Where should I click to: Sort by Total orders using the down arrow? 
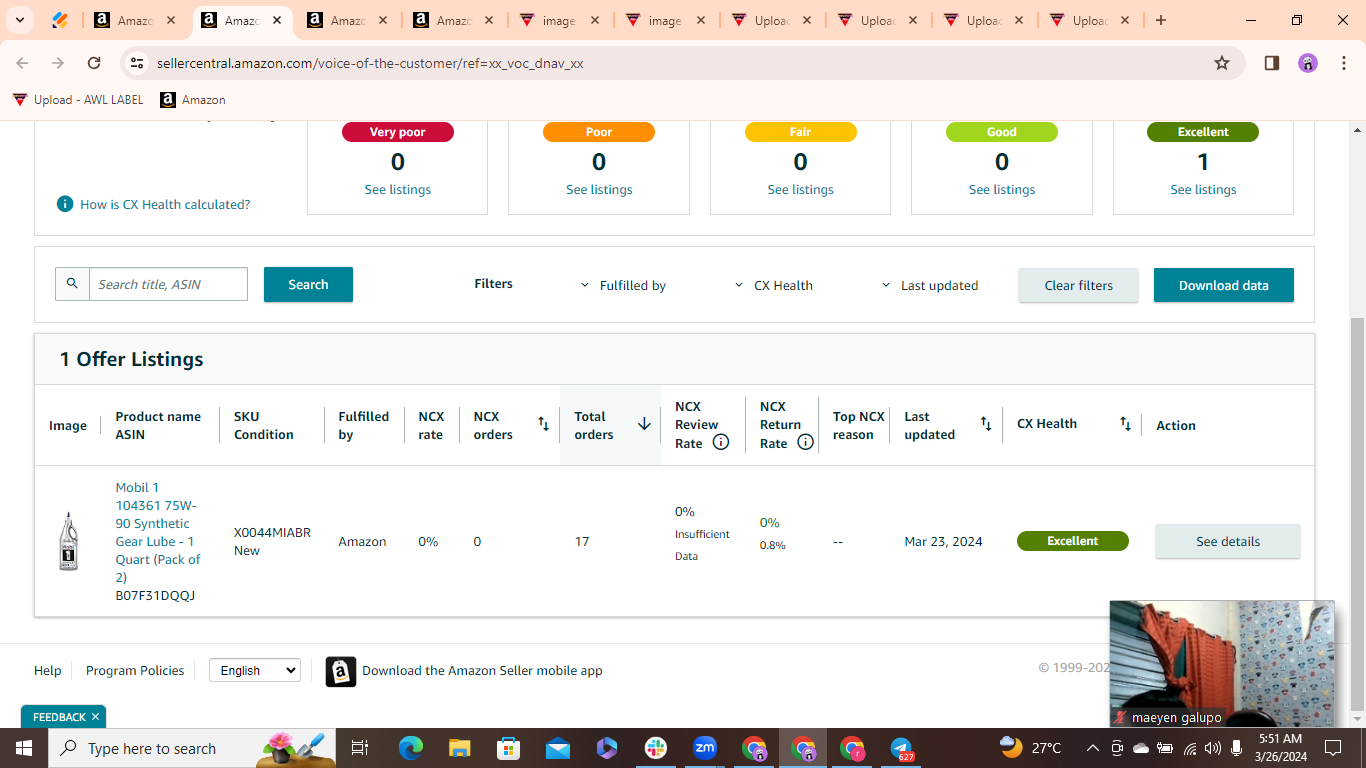click(x=644, y=424)
